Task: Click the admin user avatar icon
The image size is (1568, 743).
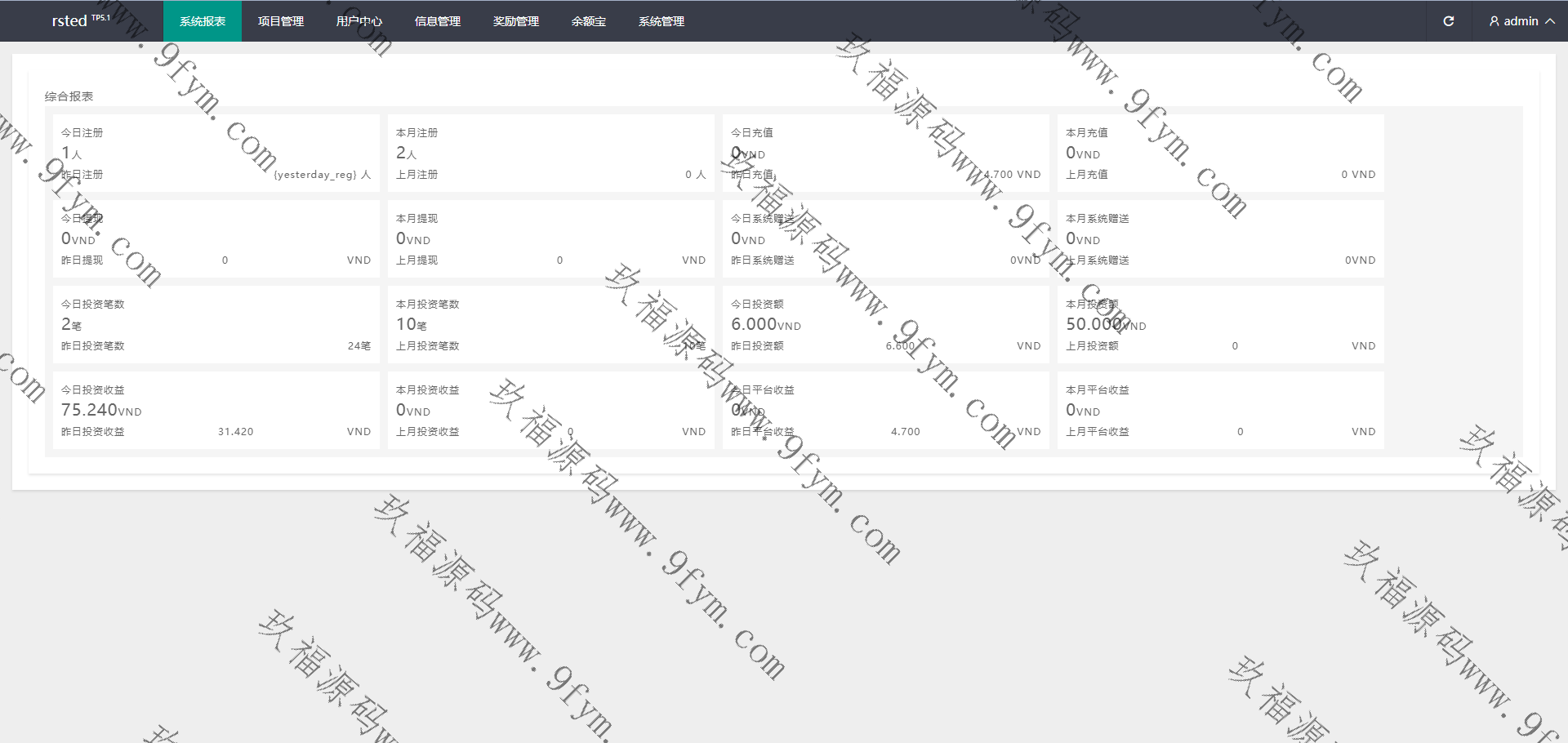Action: coord(1494,21)
